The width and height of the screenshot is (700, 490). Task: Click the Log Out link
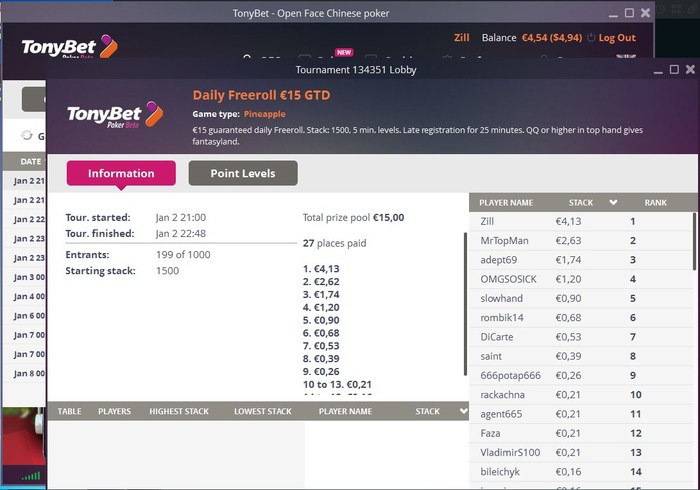tap(617, 38)
